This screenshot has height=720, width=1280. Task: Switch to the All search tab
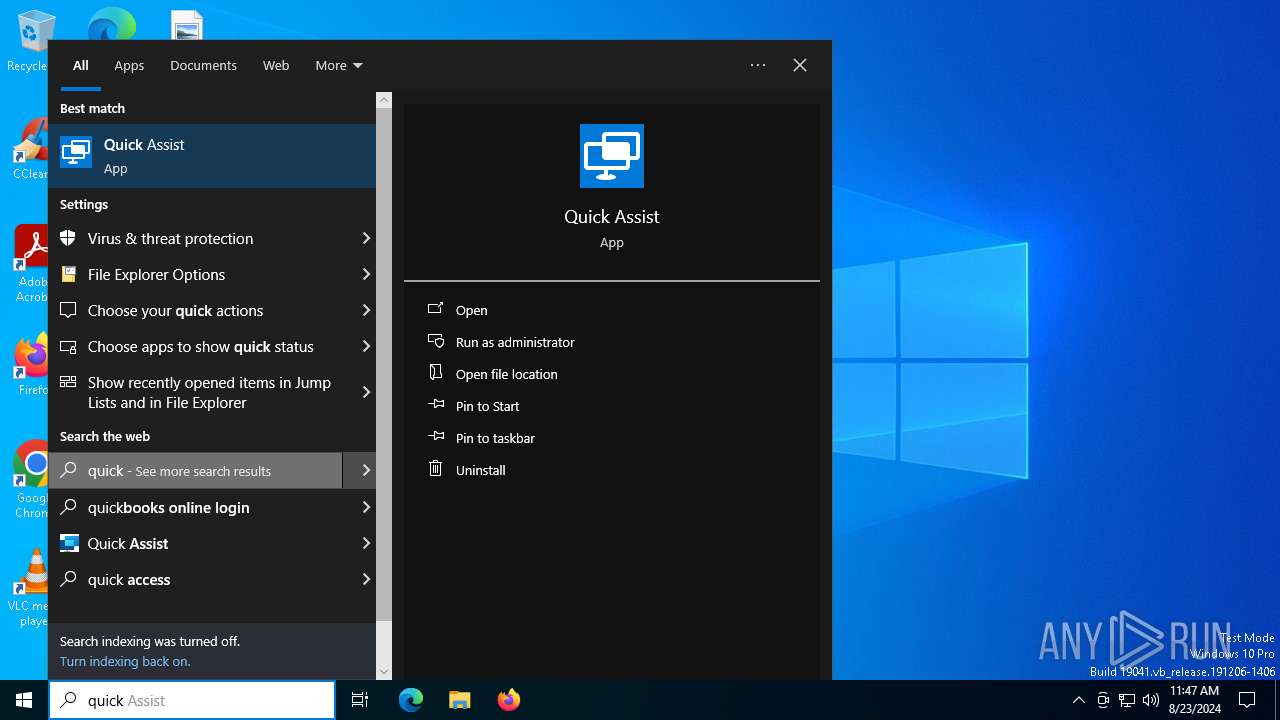tap(81, 65)
